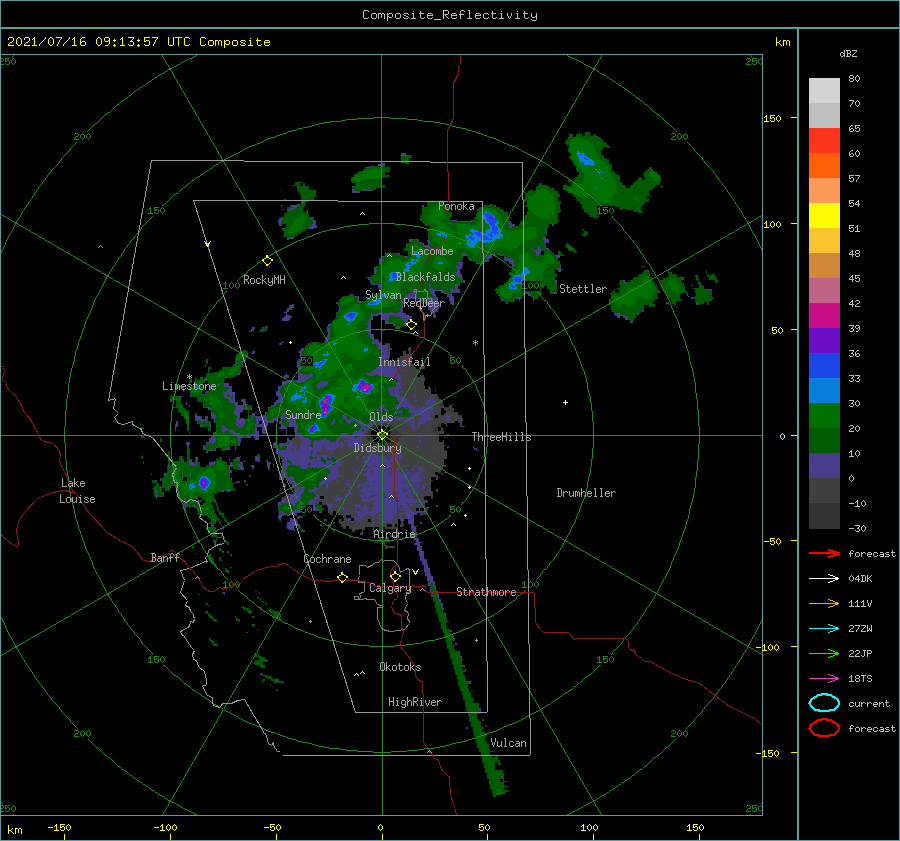The image size is (900, 841).
Task: Click the Blackfalds town label
Action: (x=425, y=277)
